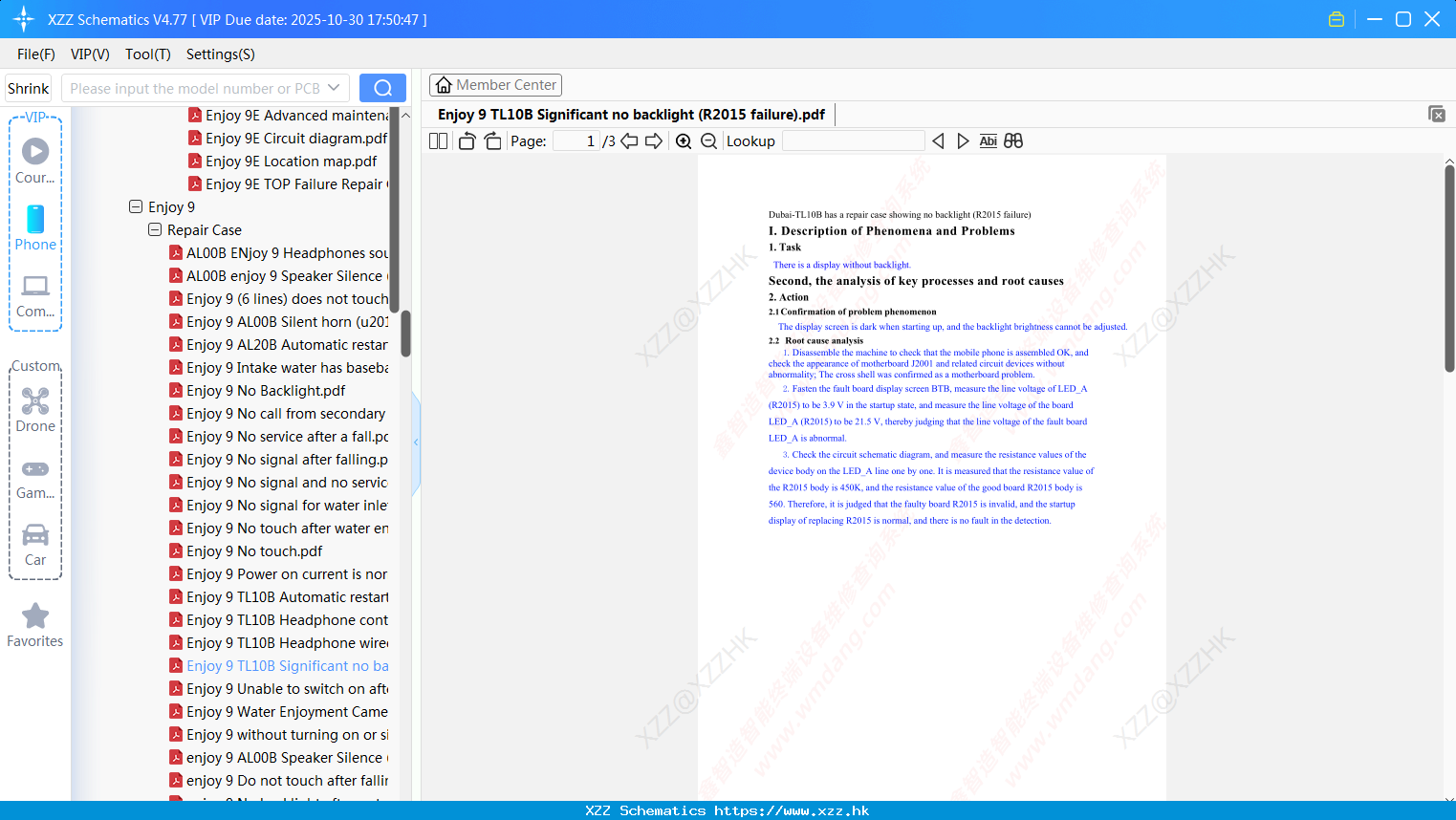Viewport: 1456px width, 820px height.
Task: Go to the next page arrow
Action: (654, 141)
